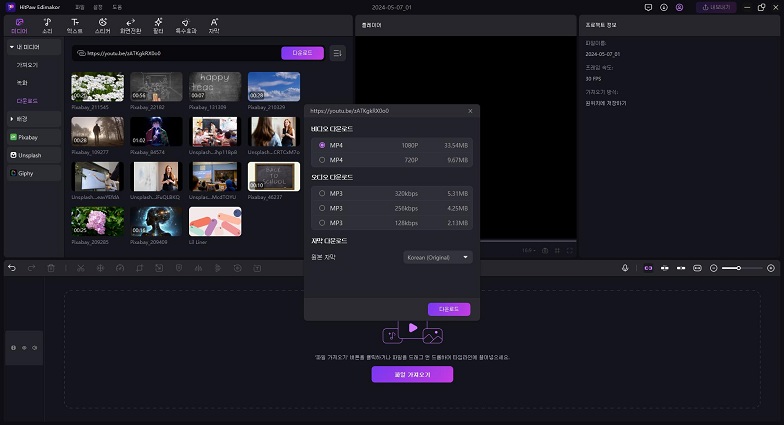Image resolution: width=784 pixels, height=425 pixels.
Task: Select 다운로드 item in left sidebar
Action: pyautogui.click(x=28, y=101)
